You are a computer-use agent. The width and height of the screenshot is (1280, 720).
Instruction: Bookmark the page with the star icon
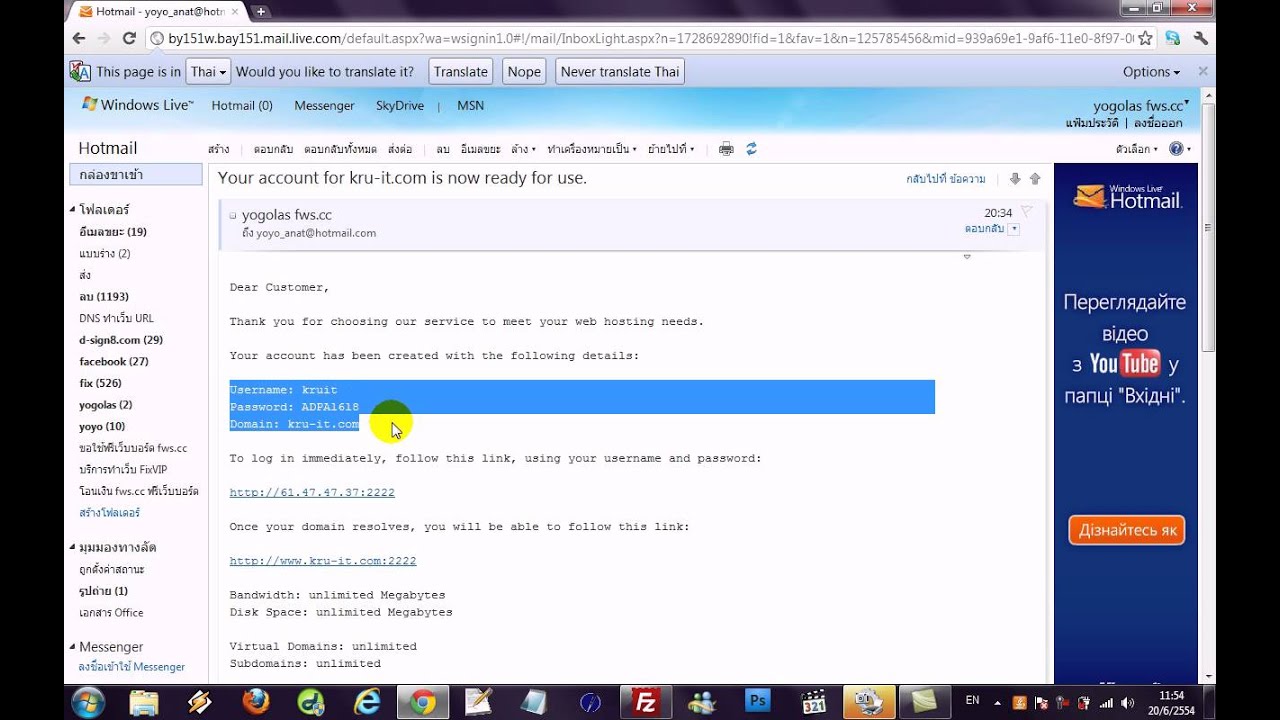point(1145,38)
